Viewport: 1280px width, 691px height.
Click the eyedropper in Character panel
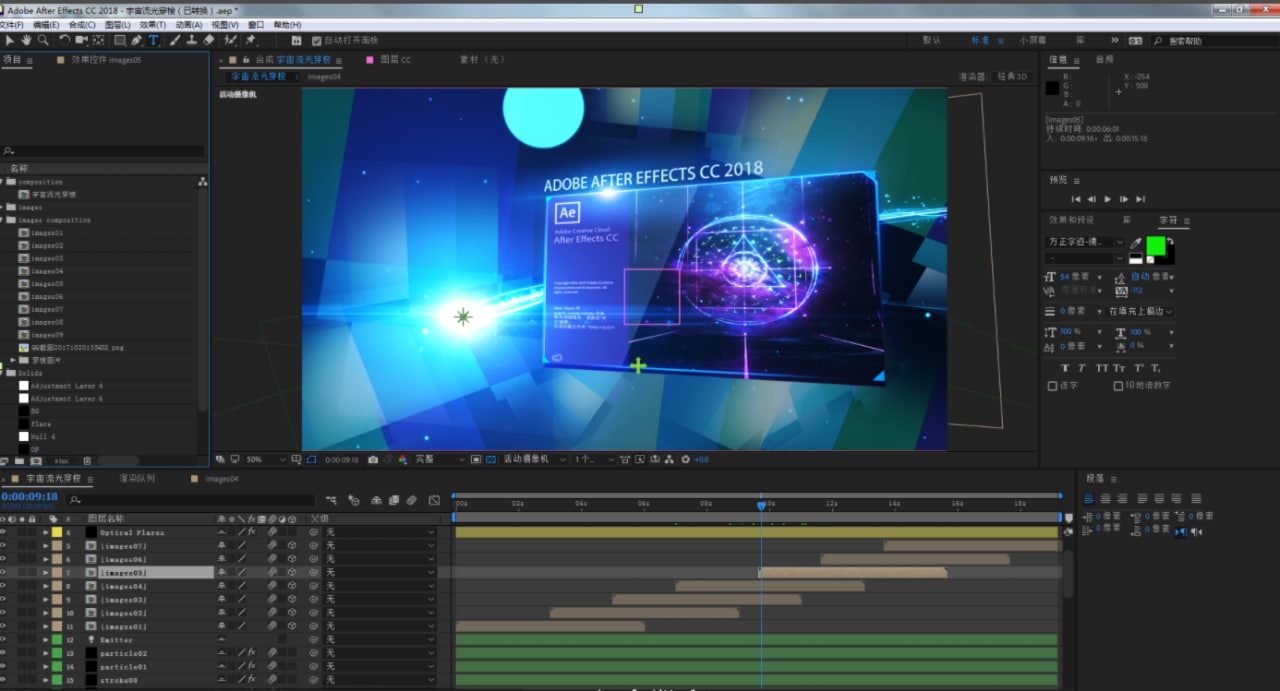click(1136, 242)
